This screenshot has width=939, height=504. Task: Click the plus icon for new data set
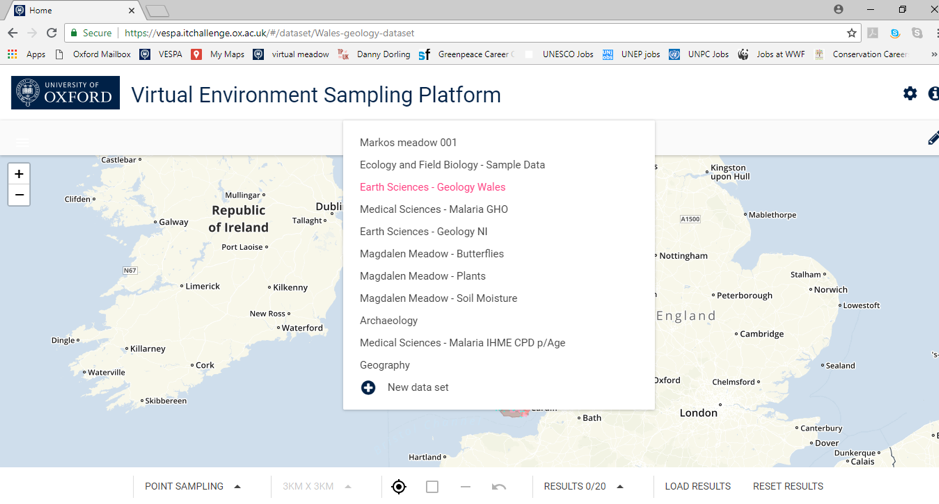368,388
